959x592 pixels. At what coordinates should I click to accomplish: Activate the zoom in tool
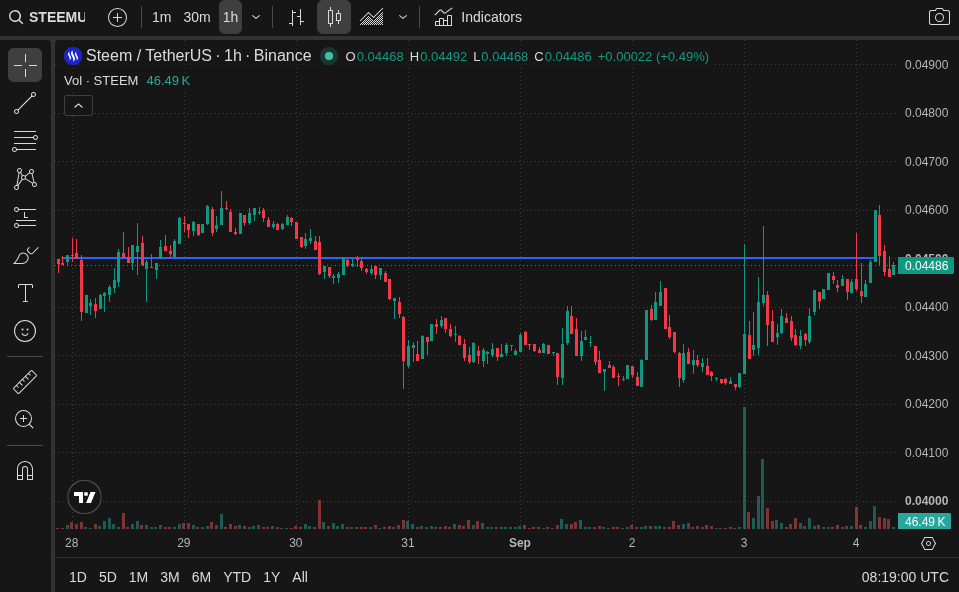pyautogui.click(x=25, y=420)
